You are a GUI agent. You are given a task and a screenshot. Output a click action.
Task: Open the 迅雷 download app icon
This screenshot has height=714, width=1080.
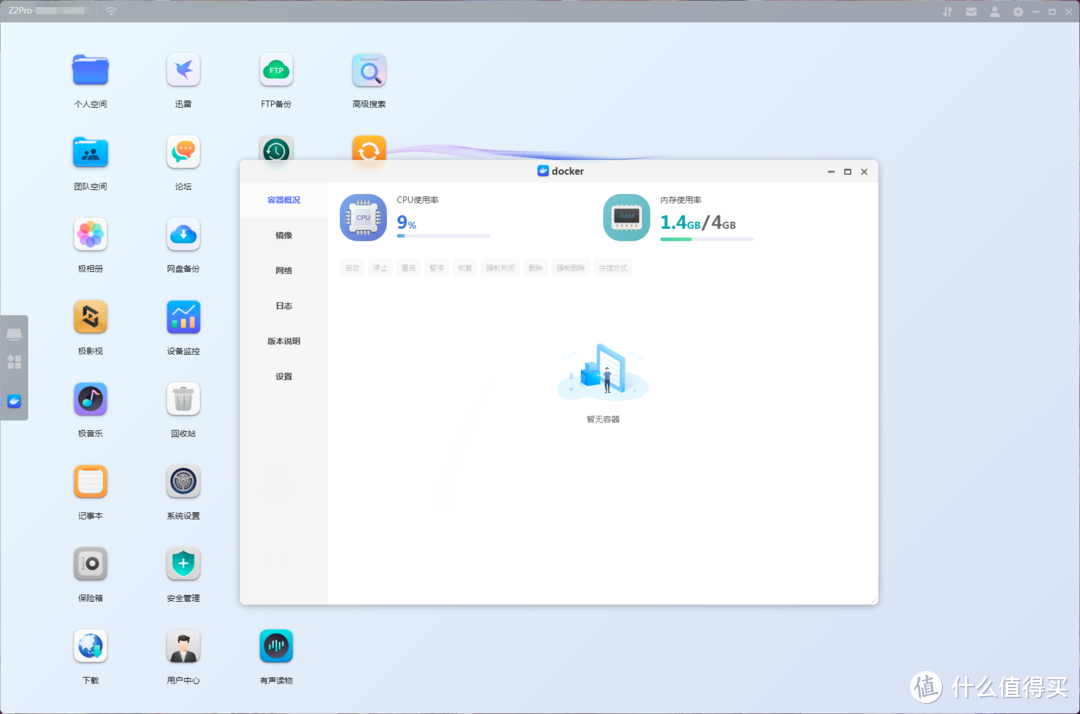pos(183,70)
